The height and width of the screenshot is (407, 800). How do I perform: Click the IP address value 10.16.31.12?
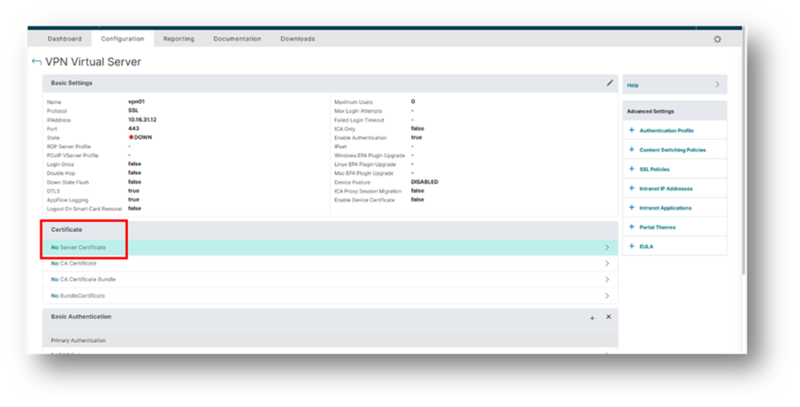coord(142,120)
